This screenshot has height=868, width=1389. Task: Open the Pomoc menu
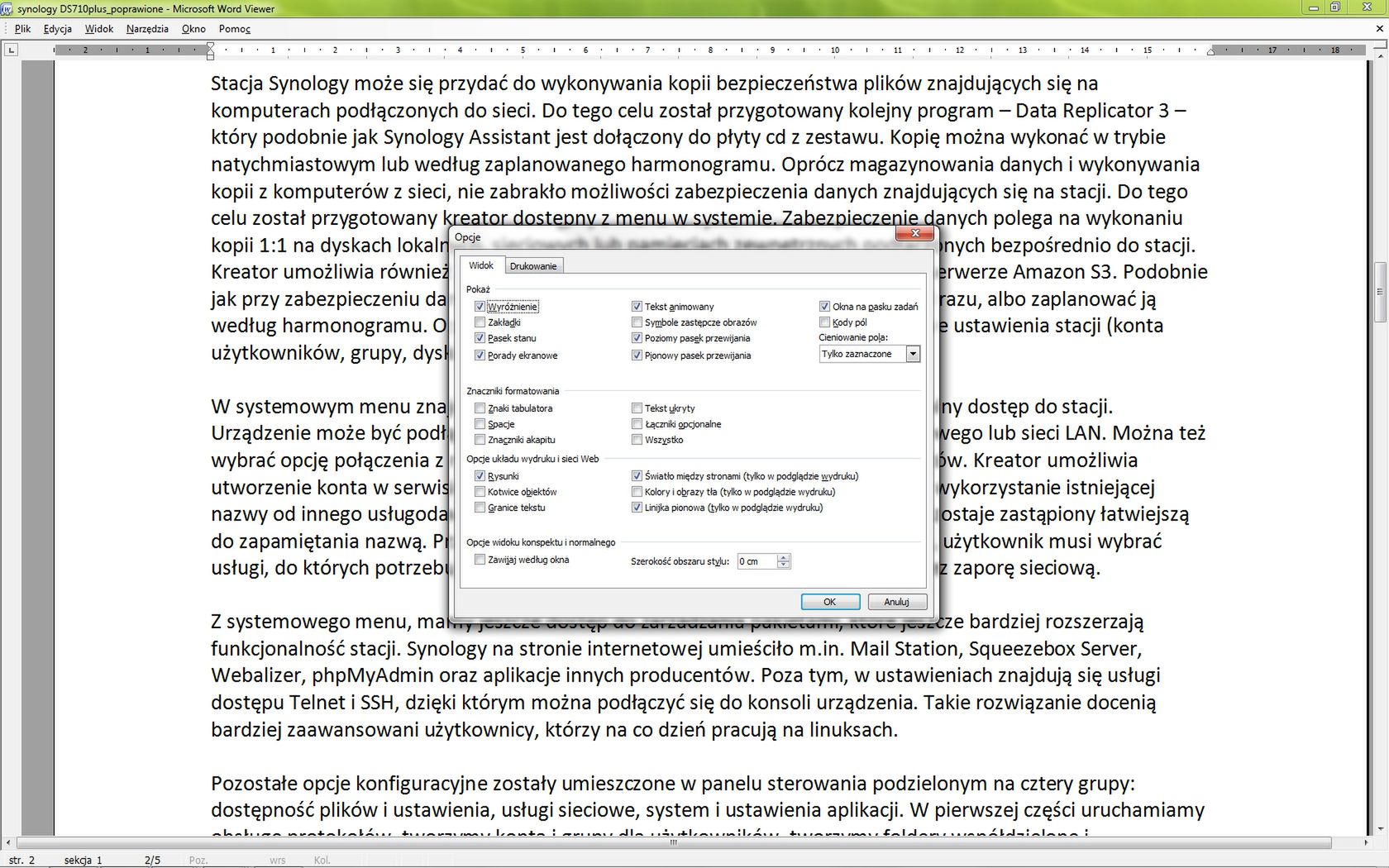click(x=235, y=29)
